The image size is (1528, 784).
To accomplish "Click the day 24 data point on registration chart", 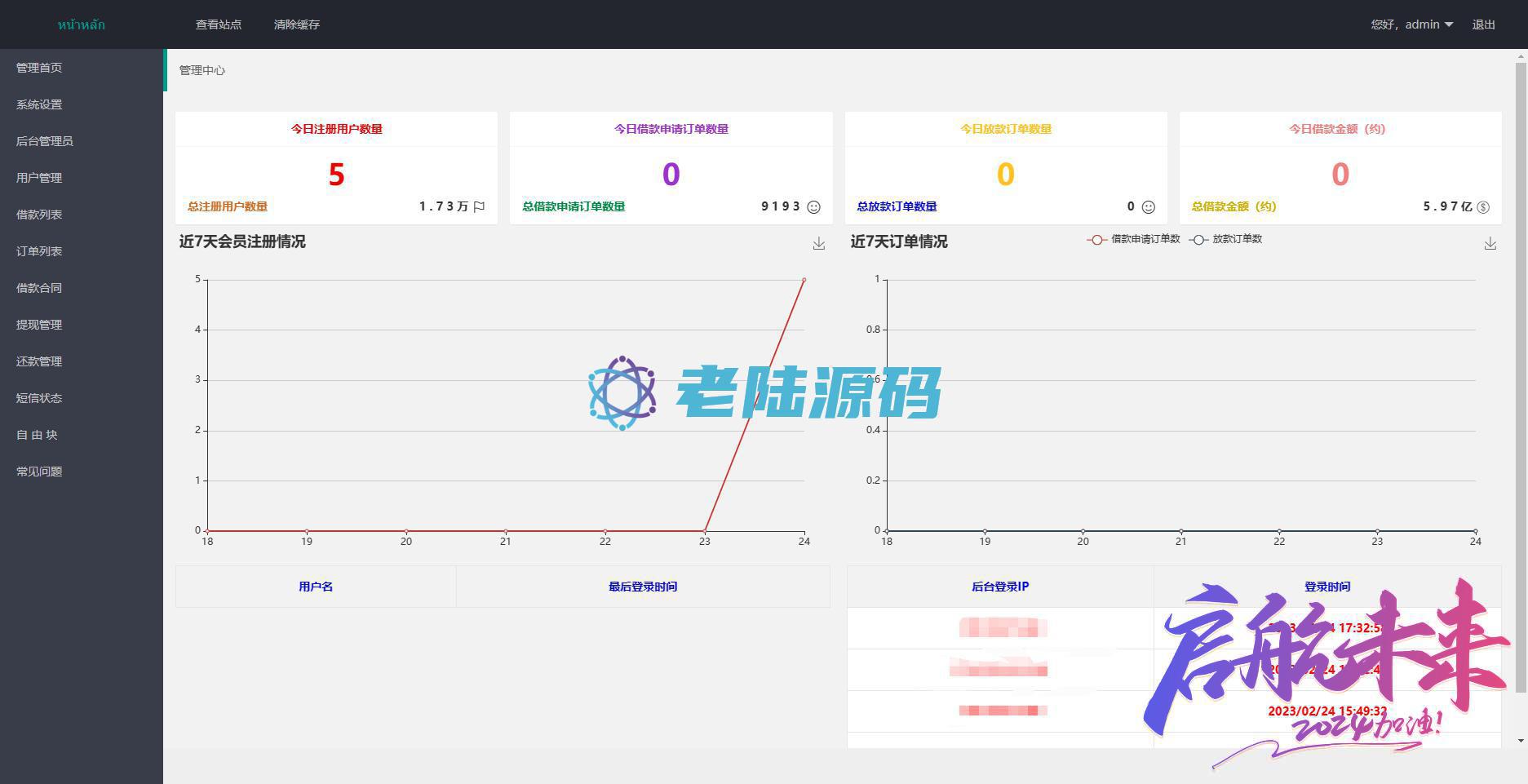I will coord(804,280).
